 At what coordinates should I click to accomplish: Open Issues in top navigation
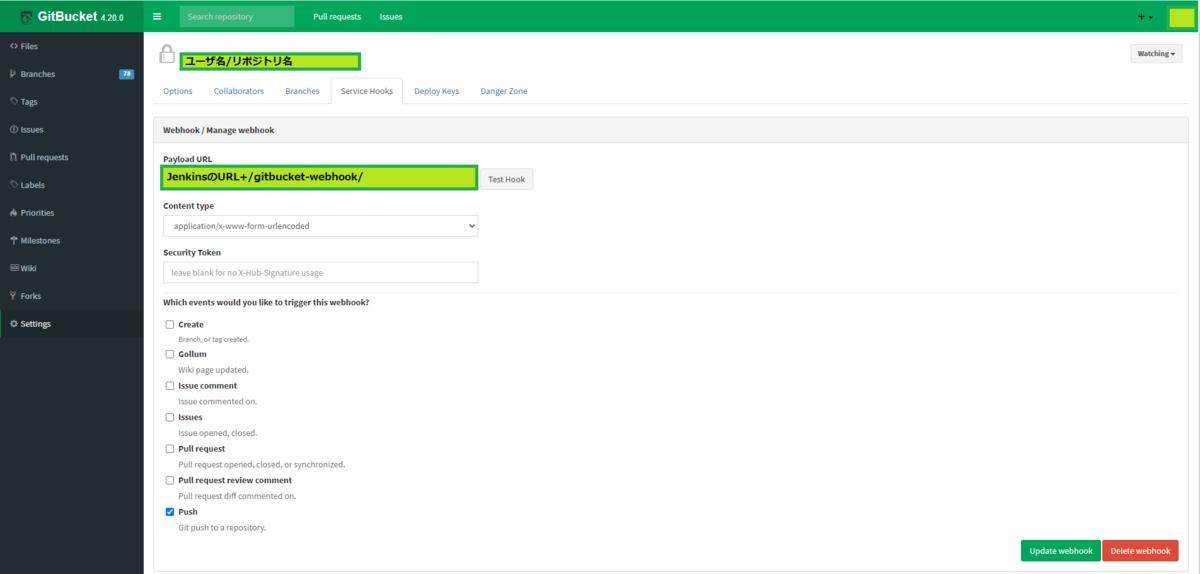click(x=391, y=17)
